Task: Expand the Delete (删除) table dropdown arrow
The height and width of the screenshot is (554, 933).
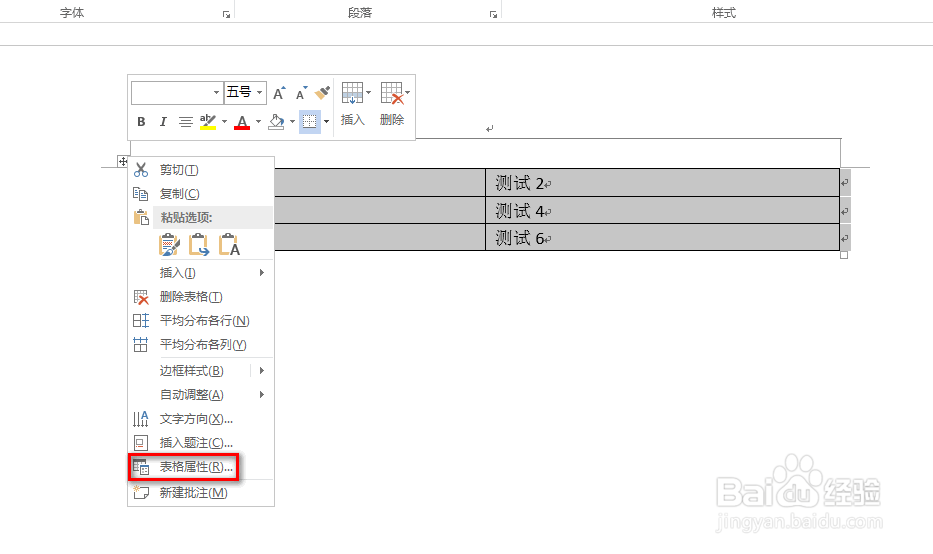Action: (407, 93)
